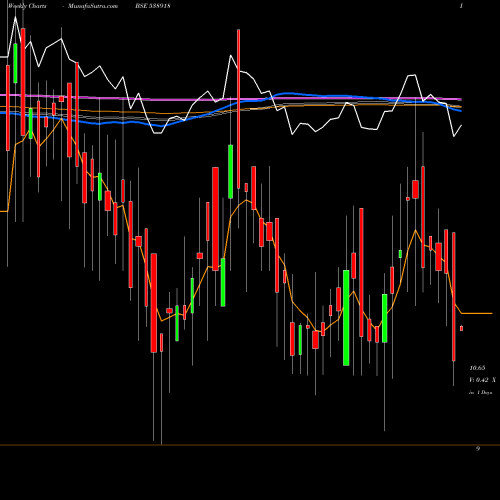The image size is (500, 500).
Task: Click the 'in 1 Days' label
Action: coord(480,393)
